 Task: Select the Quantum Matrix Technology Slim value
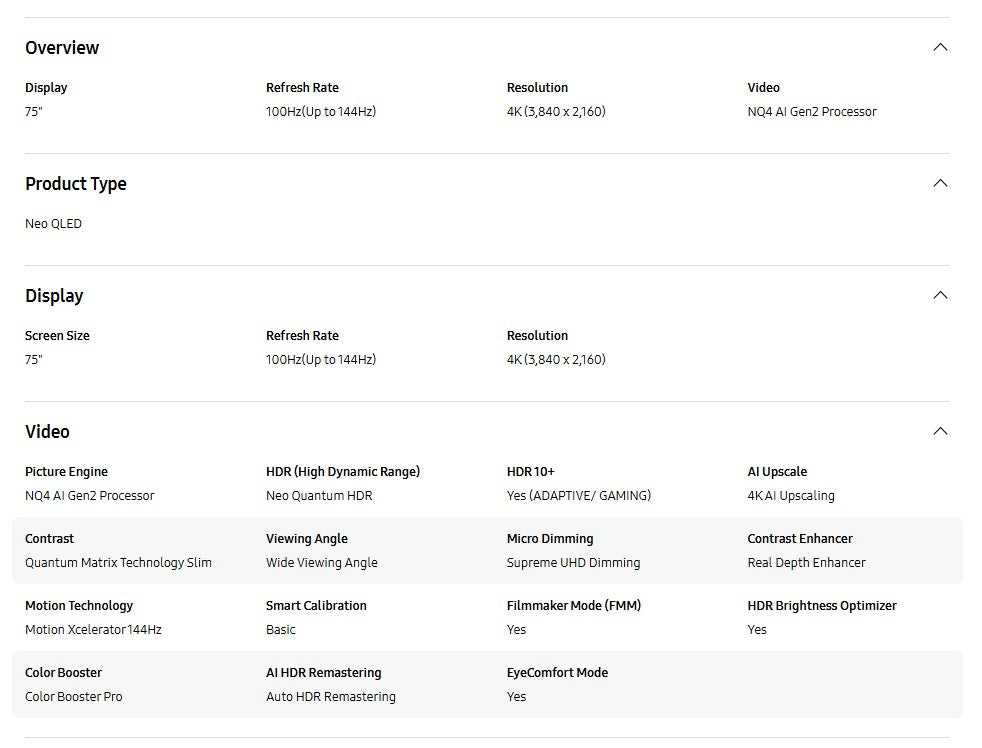click(118, 563)
